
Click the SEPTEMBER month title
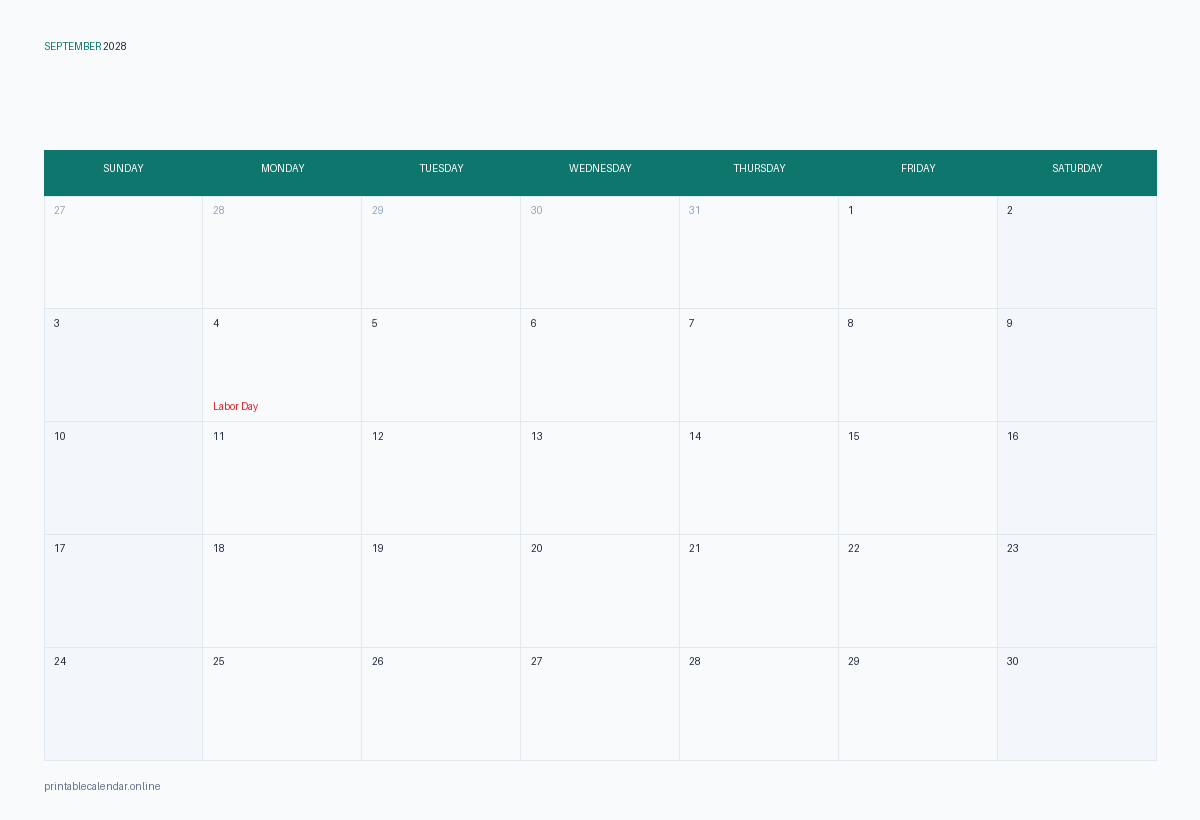pyautogui.click(x=73, y=46)
